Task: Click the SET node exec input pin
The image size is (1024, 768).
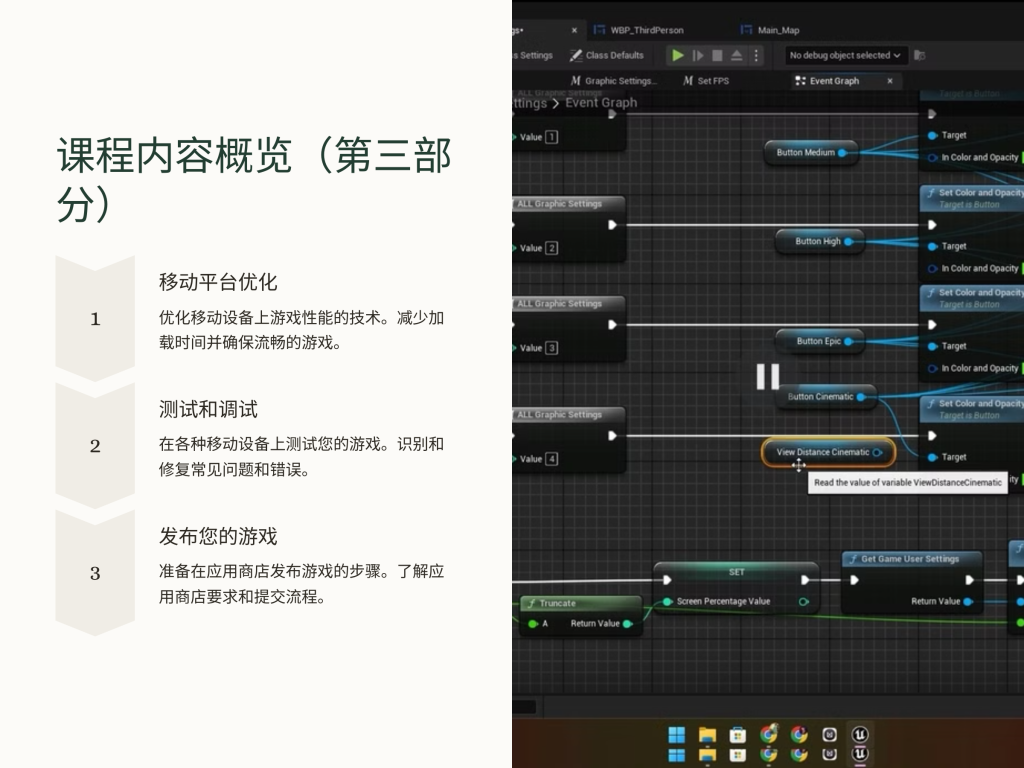Action: 667,580
